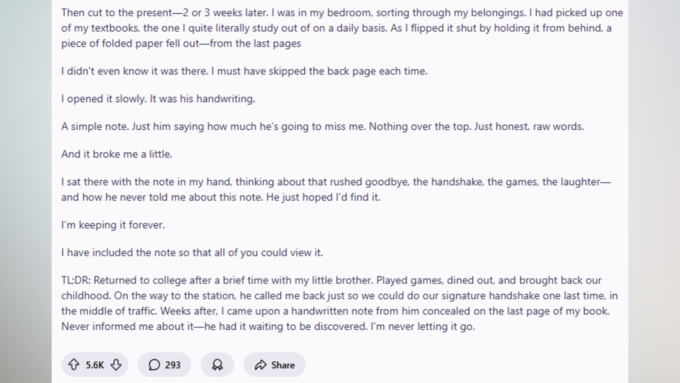Image resolution: width=680 pixels, height=383 pixels.
Task: Click the phrase 'from the last pages'
Action: click(x=255, y=43)
